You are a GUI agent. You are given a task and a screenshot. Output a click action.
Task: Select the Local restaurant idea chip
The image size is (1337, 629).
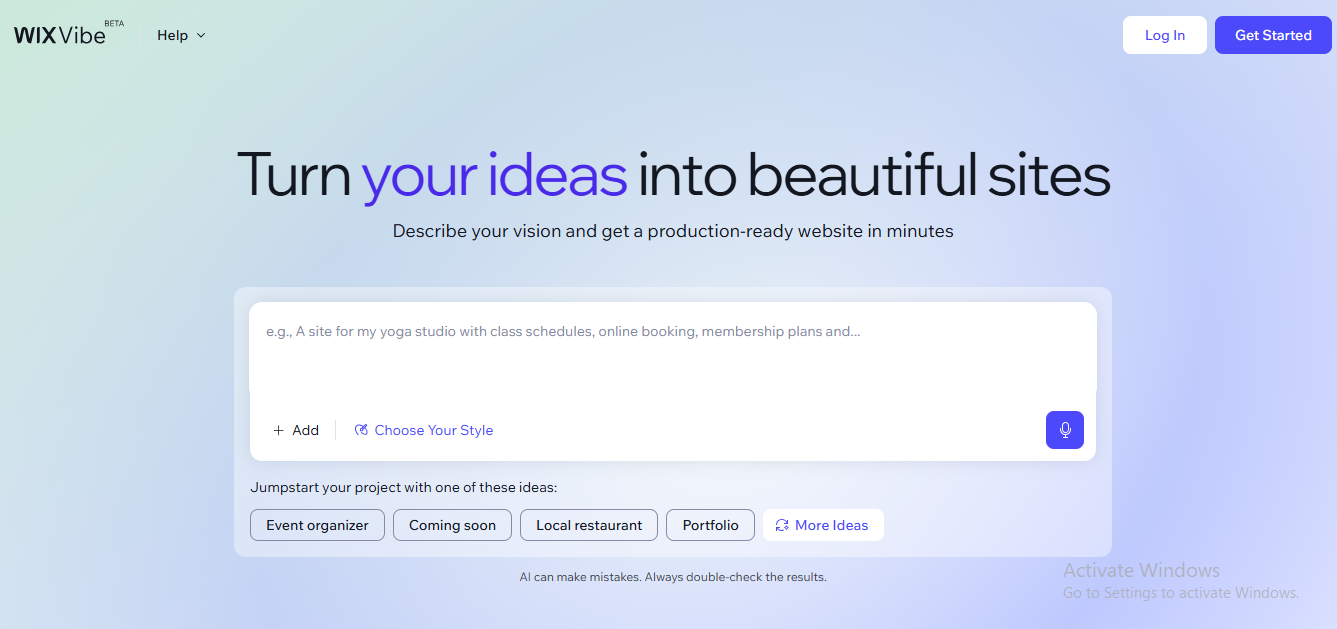[589, 525]
